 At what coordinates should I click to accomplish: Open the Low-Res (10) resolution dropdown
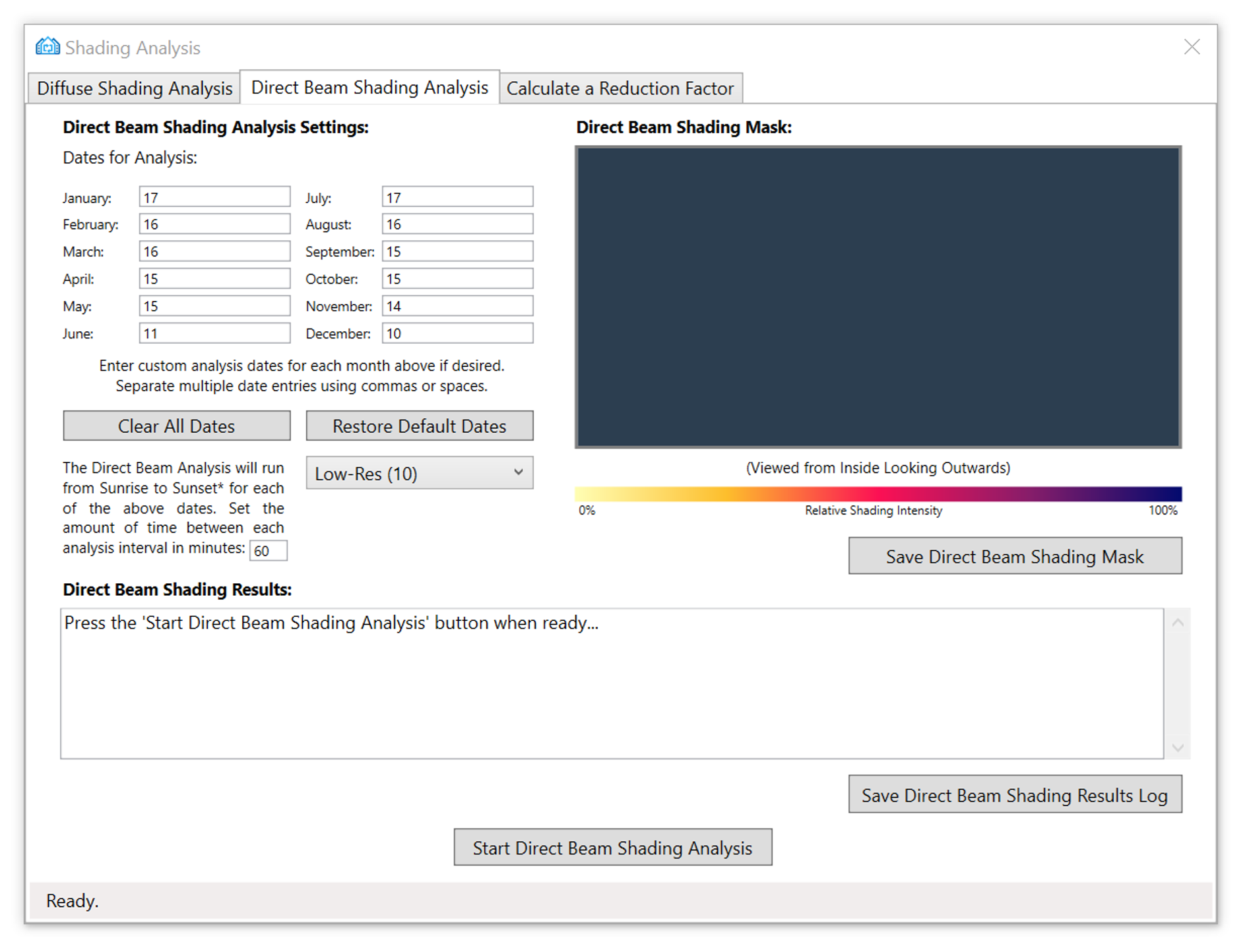(x=419, y=473)
